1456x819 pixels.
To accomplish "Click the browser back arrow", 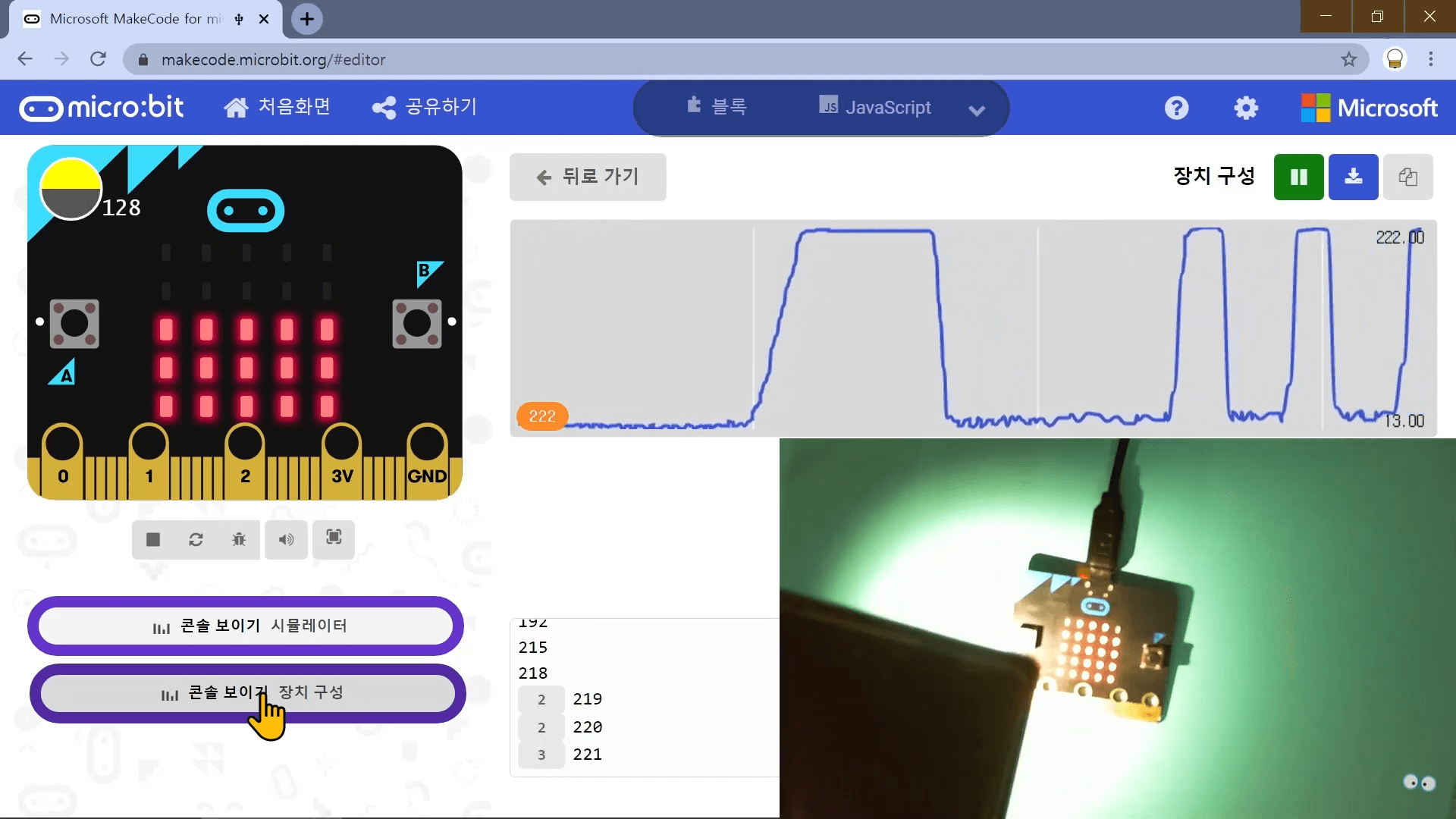I will click(x=25, y=59).
